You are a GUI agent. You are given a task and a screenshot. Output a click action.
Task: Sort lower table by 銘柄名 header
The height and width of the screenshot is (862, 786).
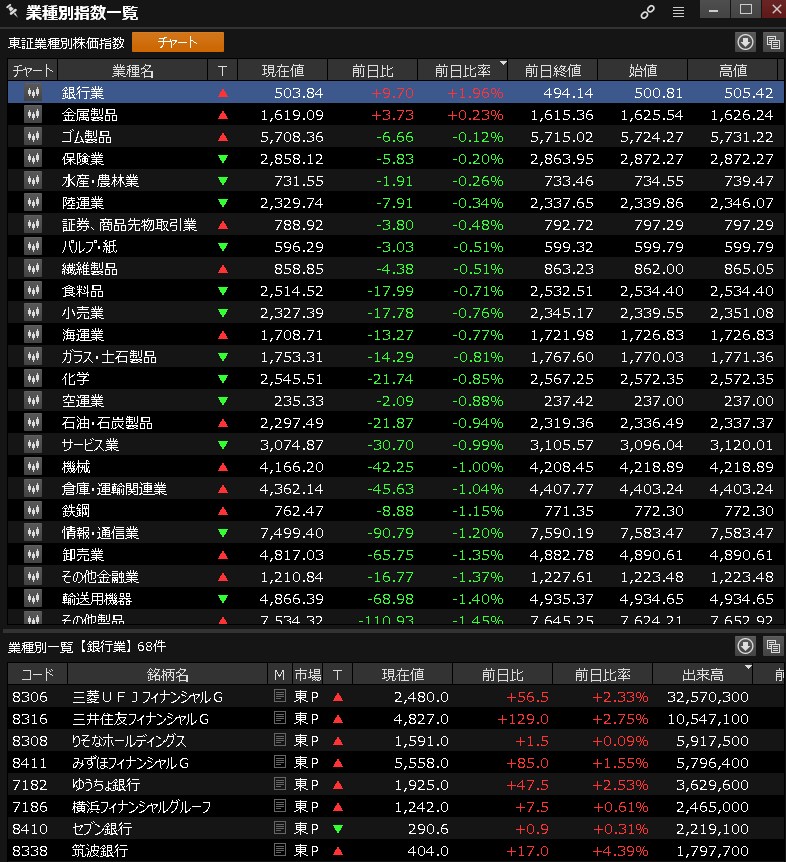(168, 675)
